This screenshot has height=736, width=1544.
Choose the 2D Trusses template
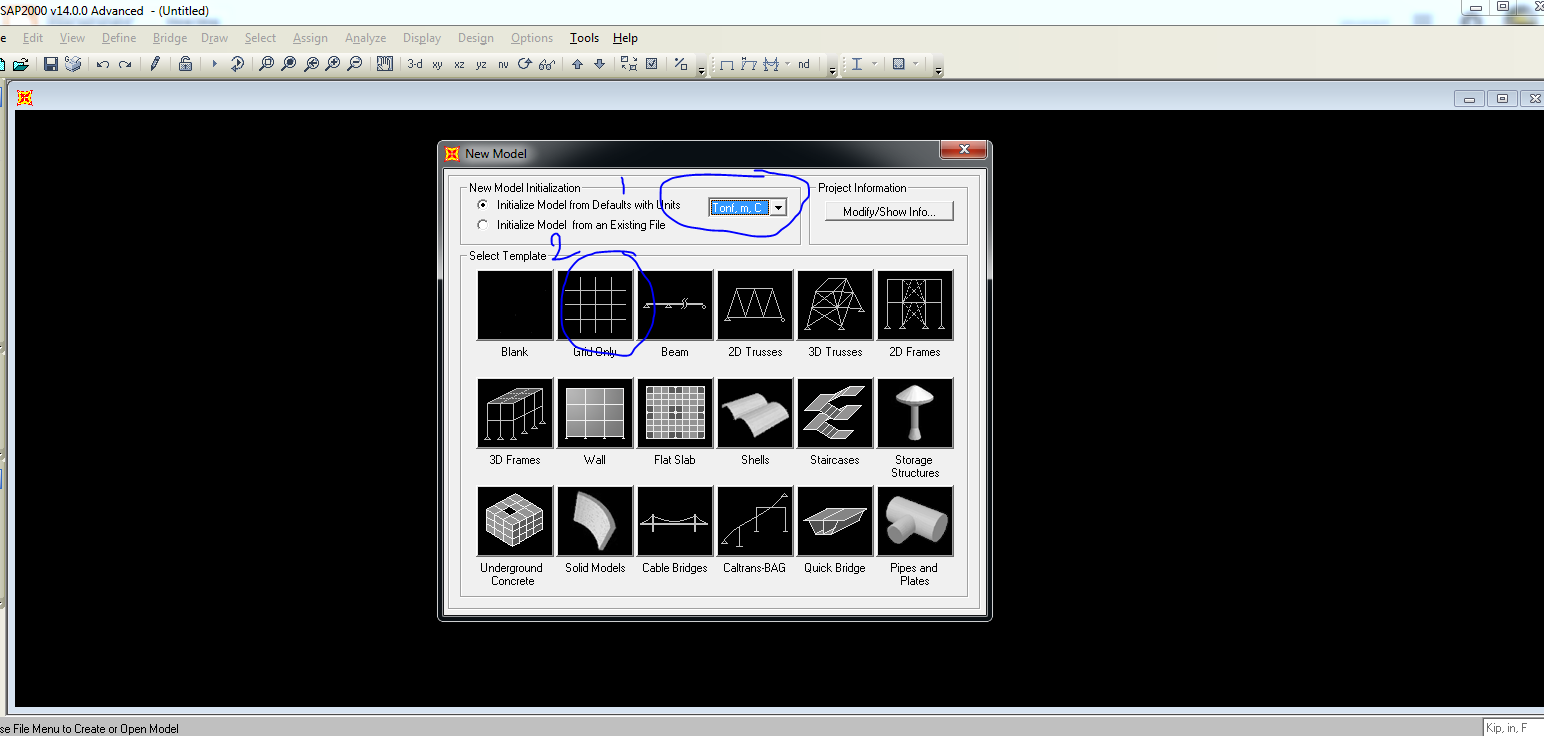coord(755,305)
